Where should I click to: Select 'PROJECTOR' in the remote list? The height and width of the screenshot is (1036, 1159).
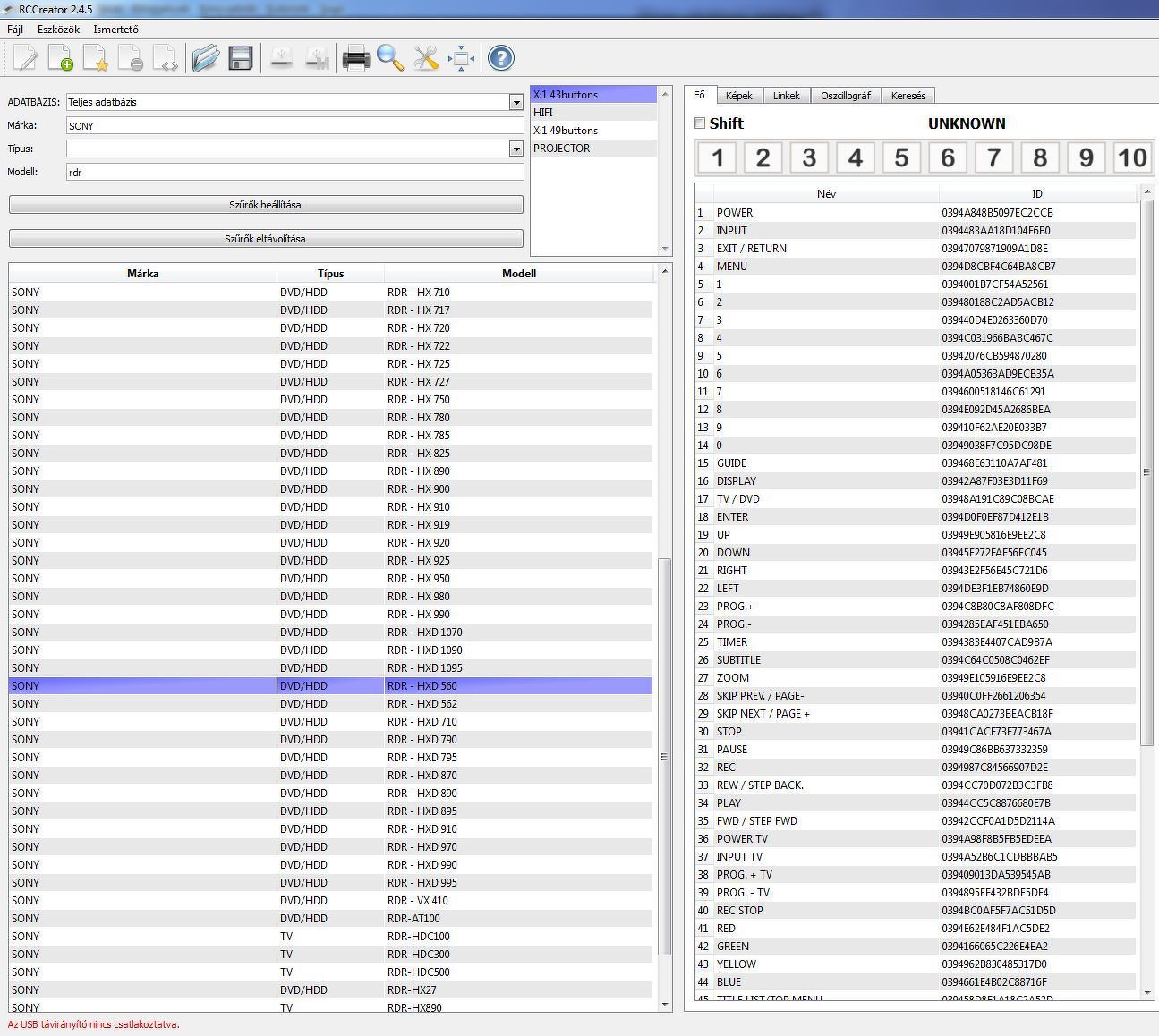click(594, 149)
